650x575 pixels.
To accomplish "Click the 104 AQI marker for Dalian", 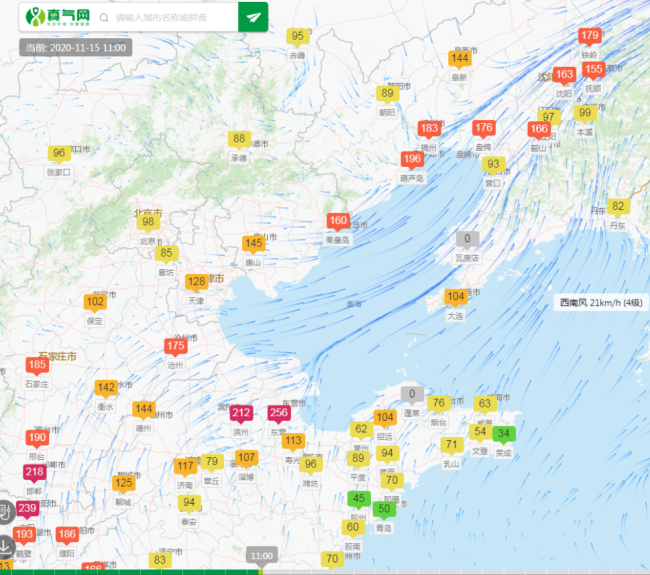I will [x=455, y=297].
